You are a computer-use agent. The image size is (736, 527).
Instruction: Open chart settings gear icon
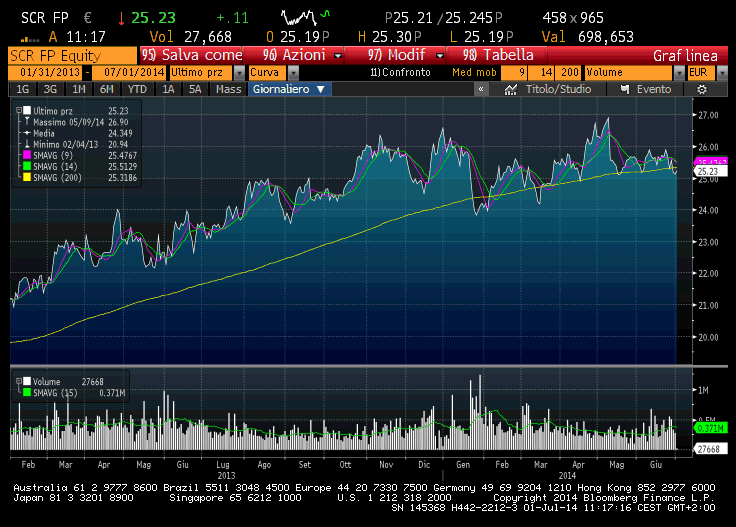(702, 89)
